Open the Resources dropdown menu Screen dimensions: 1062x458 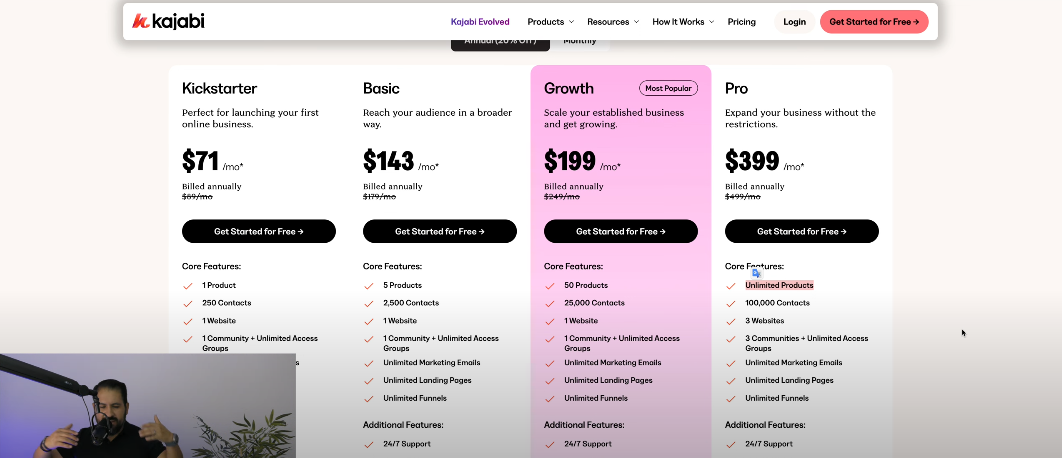(x=613, y=22)
